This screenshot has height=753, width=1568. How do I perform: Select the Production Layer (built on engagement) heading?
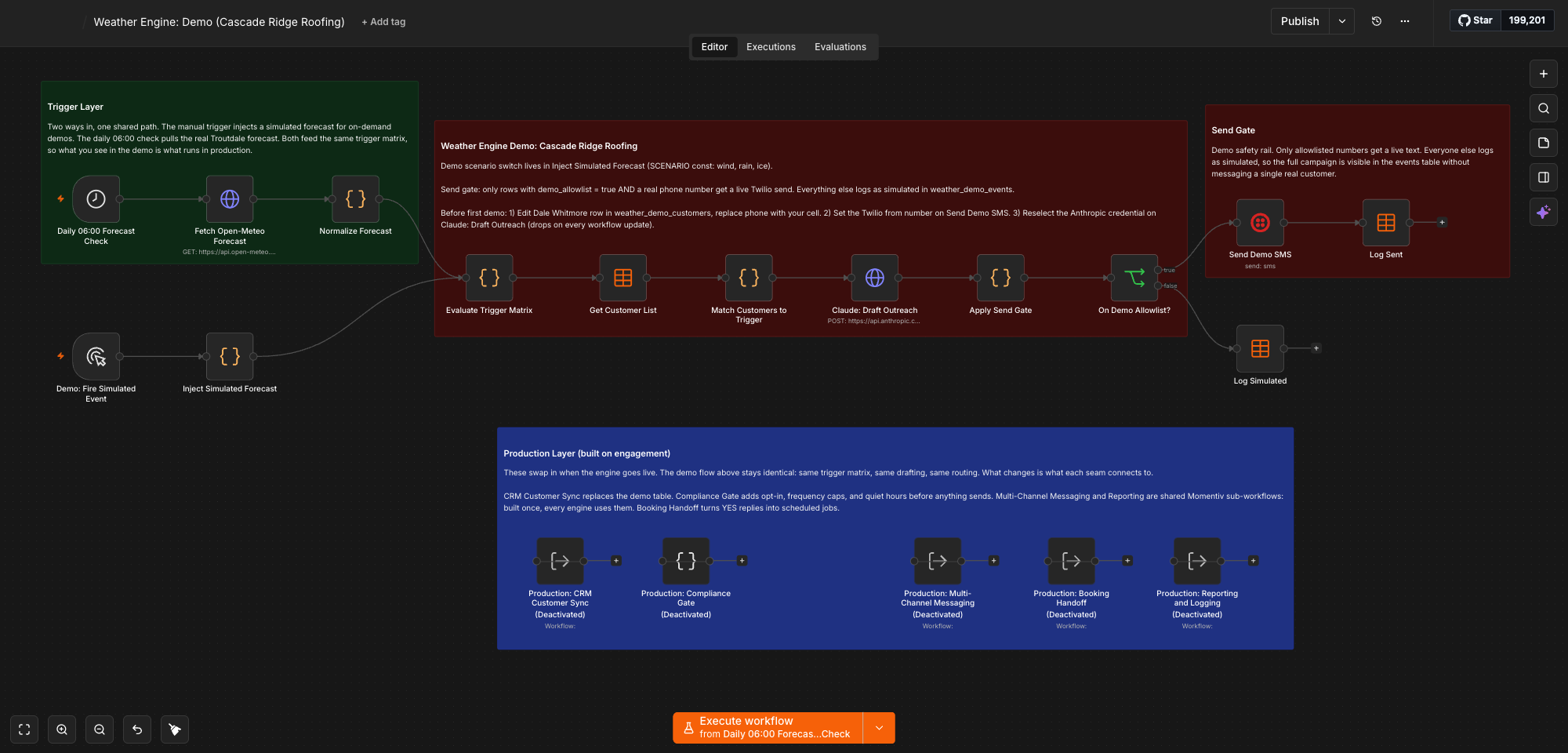586,453
